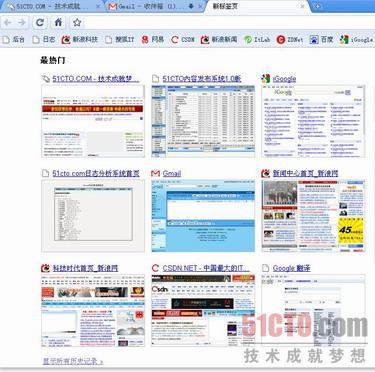The width and height of the screenshot is (375, 372).
Task: Open the 科技时代首页_新浪网 link
Action: (85, 268)
